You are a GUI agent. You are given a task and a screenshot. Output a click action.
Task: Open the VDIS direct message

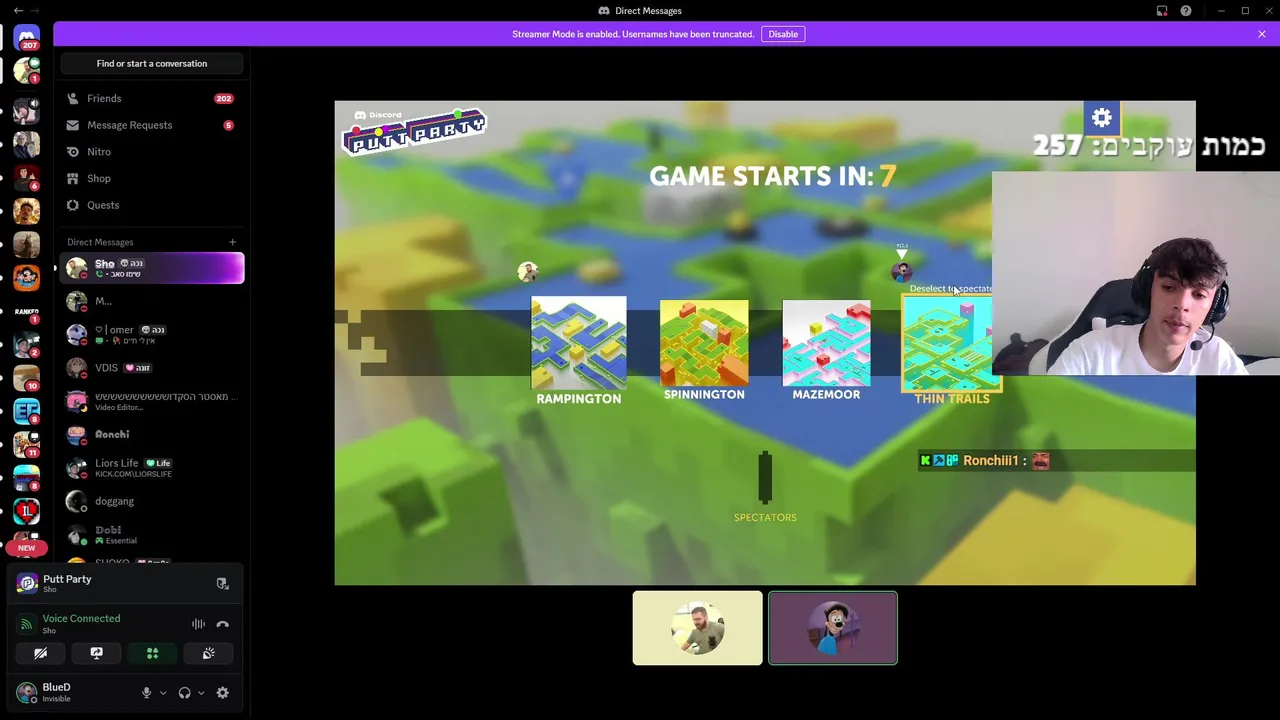pos(152,368)
